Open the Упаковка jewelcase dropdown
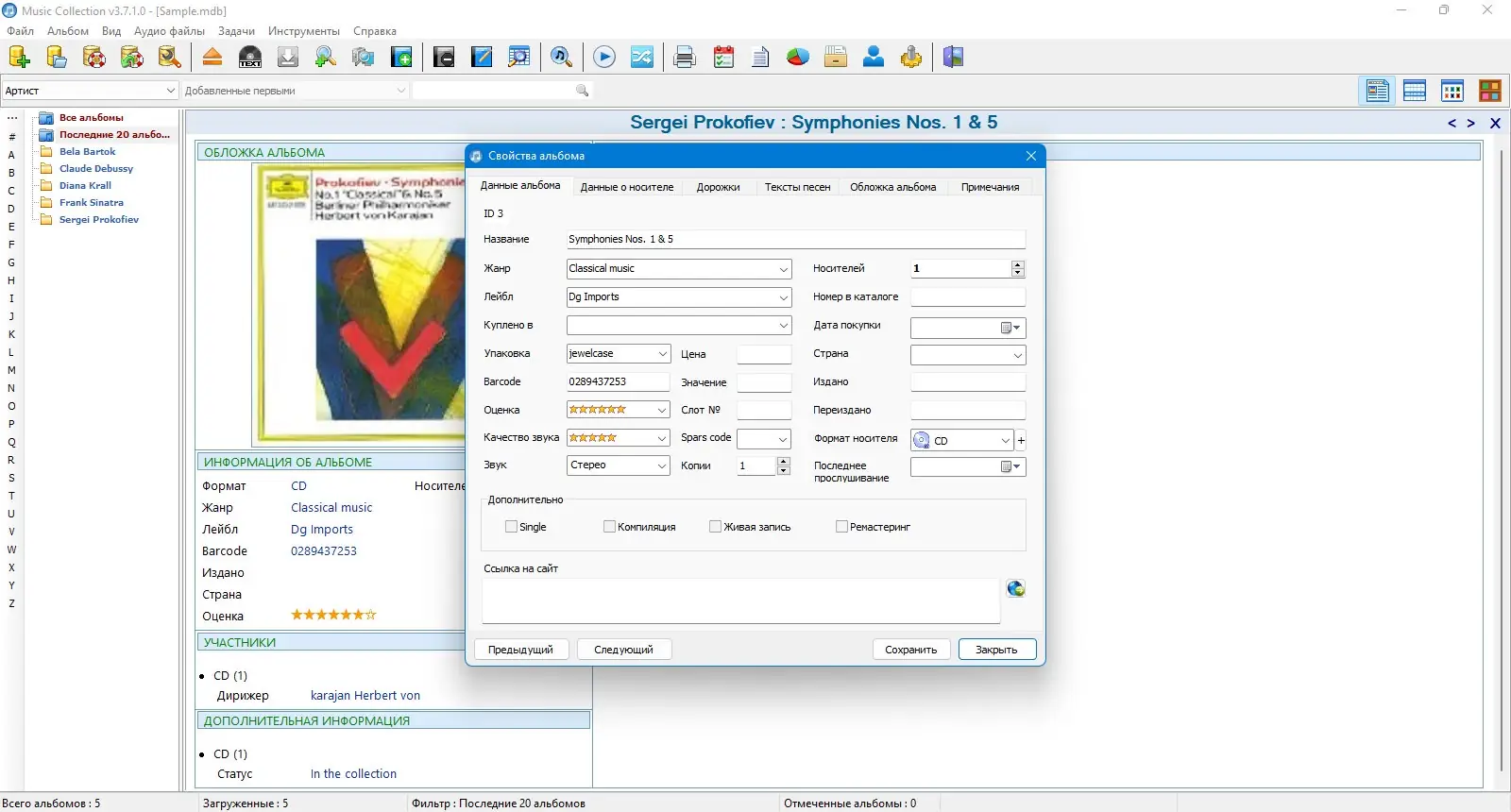The width and height of the screenshot is (1511, 812). coord(662,354)
